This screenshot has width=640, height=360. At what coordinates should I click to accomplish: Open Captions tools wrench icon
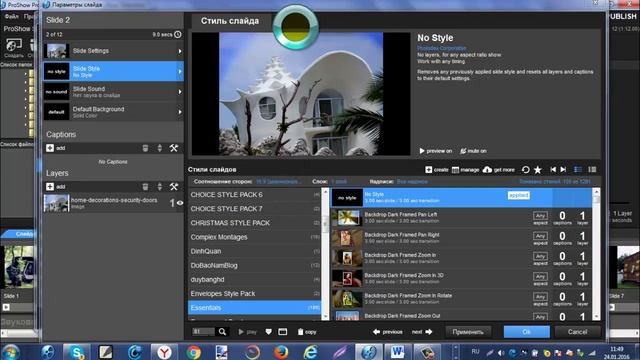[x=174, y=148]
